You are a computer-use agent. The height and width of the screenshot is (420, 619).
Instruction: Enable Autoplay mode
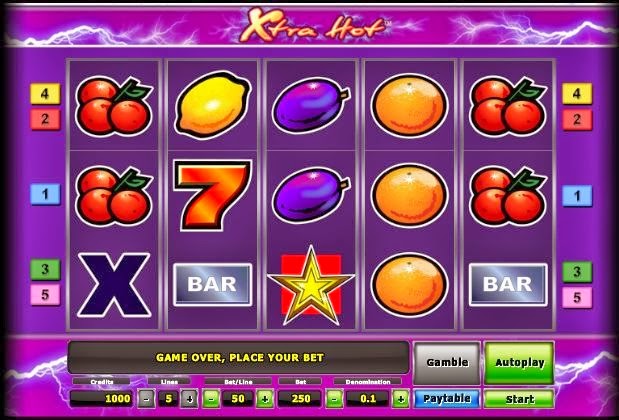519,362
